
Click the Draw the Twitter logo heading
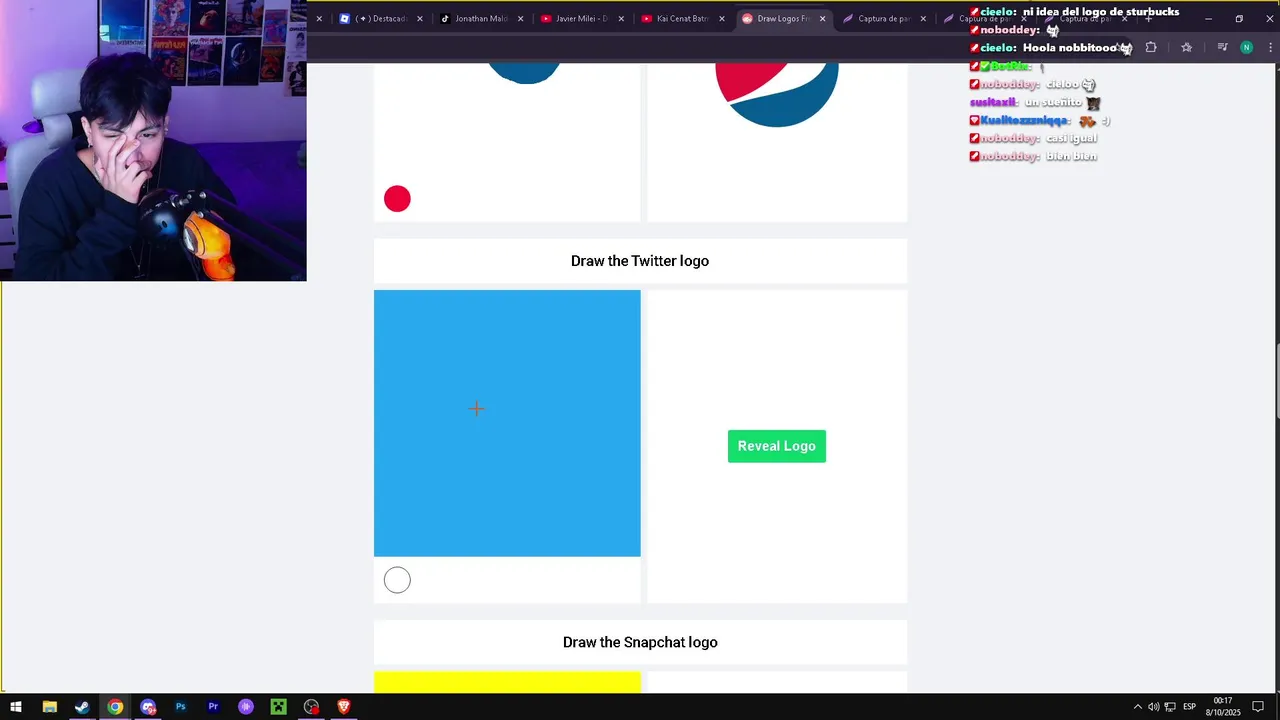pyautogui.click(x=640, y=261)
